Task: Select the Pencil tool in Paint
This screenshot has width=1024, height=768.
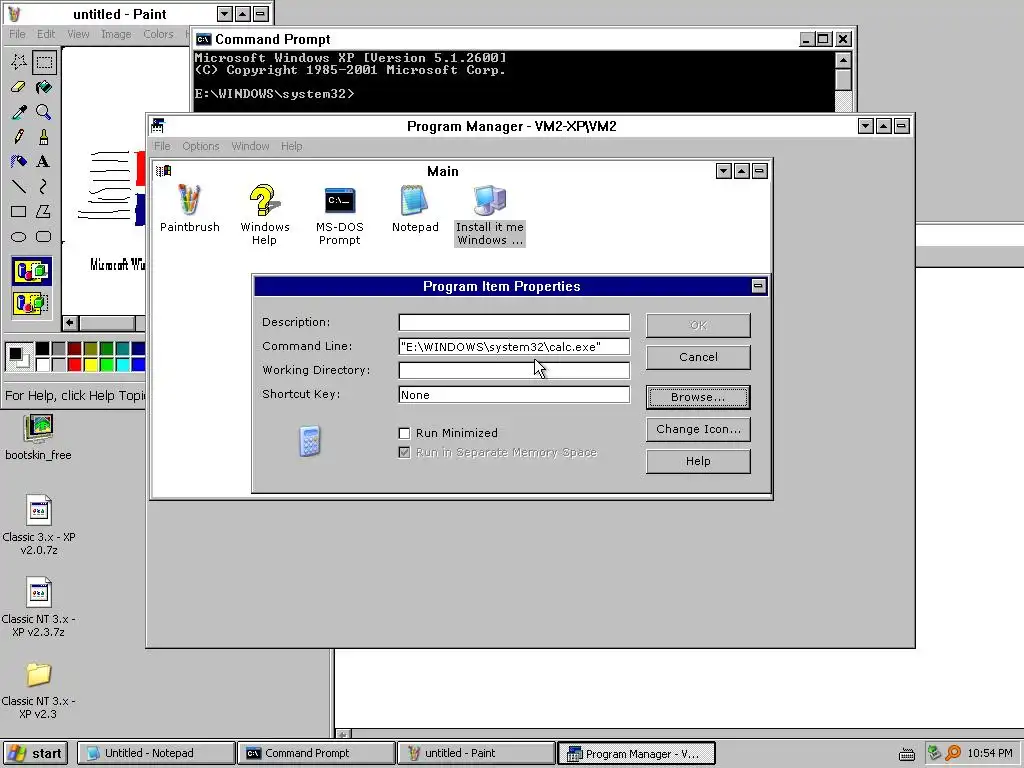Action: coord(19,136)
